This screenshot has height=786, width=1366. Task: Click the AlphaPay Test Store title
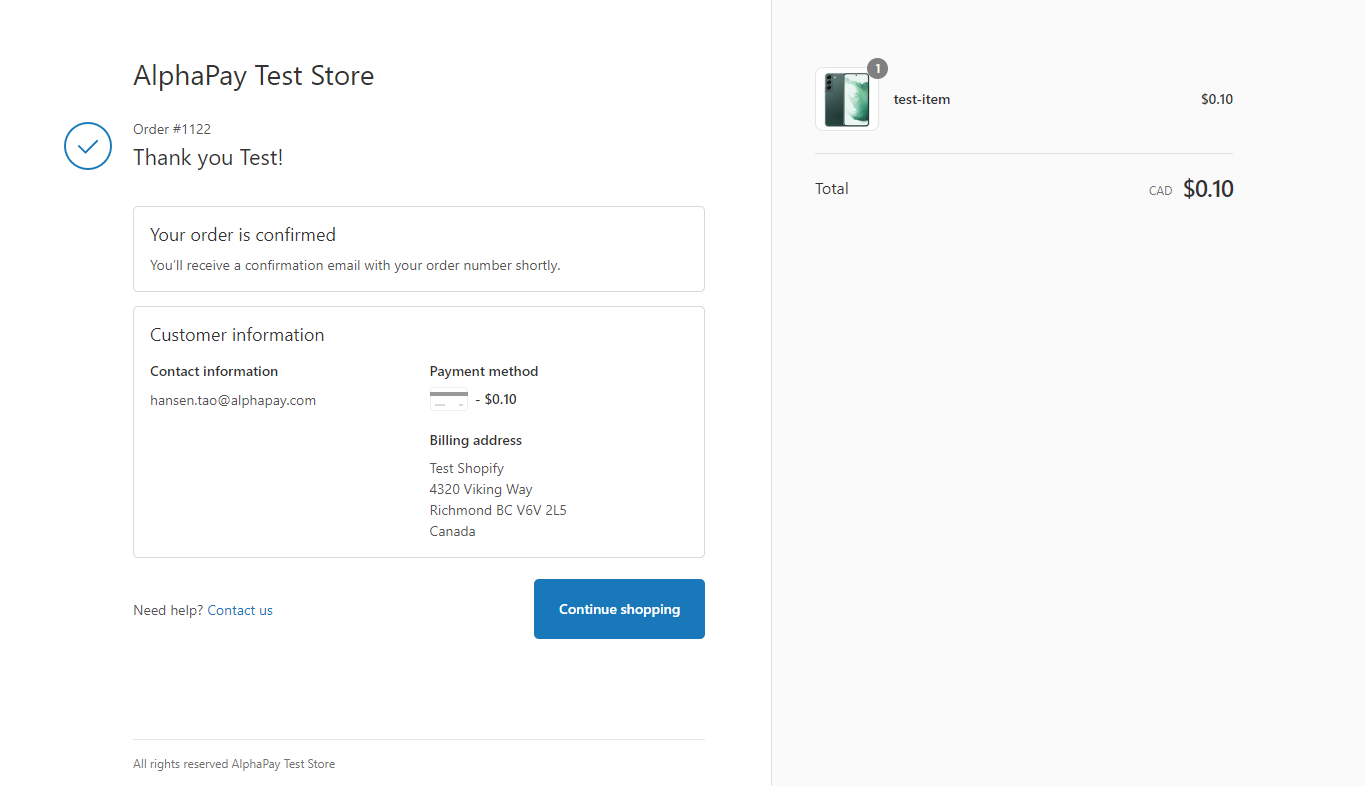254,76
